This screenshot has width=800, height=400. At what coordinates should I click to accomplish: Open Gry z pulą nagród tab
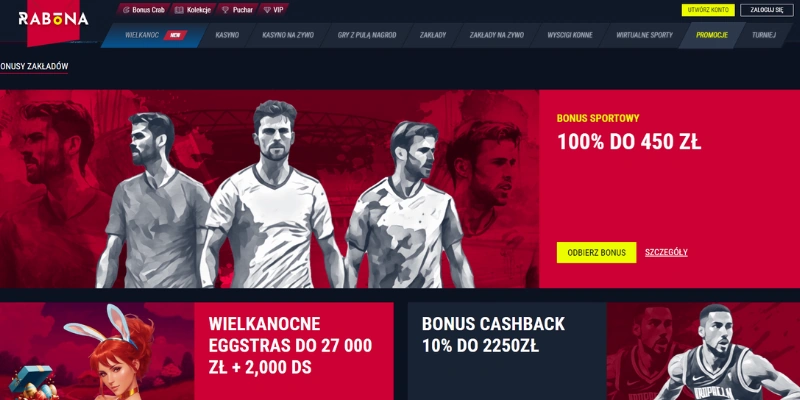(366, 35)
